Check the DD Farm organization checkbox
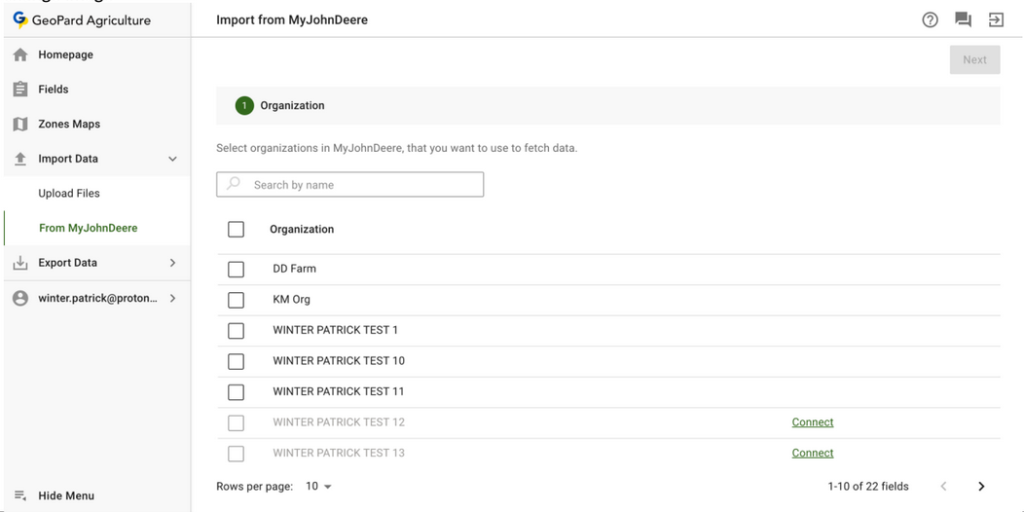 (x=236, y=269)
